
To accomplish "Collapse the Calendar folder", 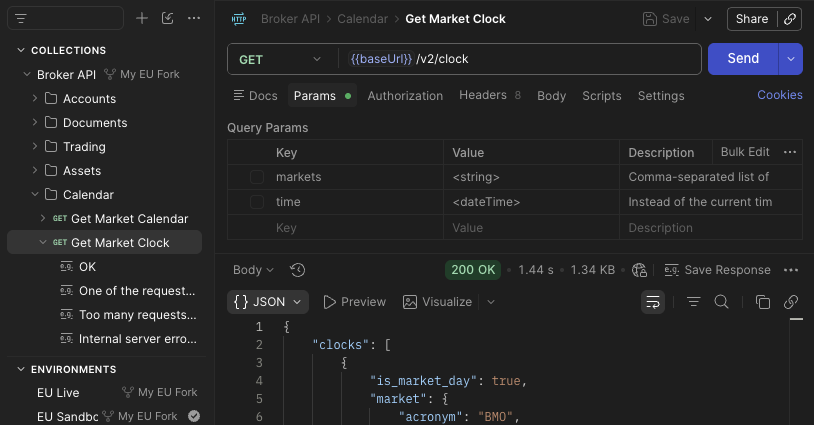I will coord(35,195).
